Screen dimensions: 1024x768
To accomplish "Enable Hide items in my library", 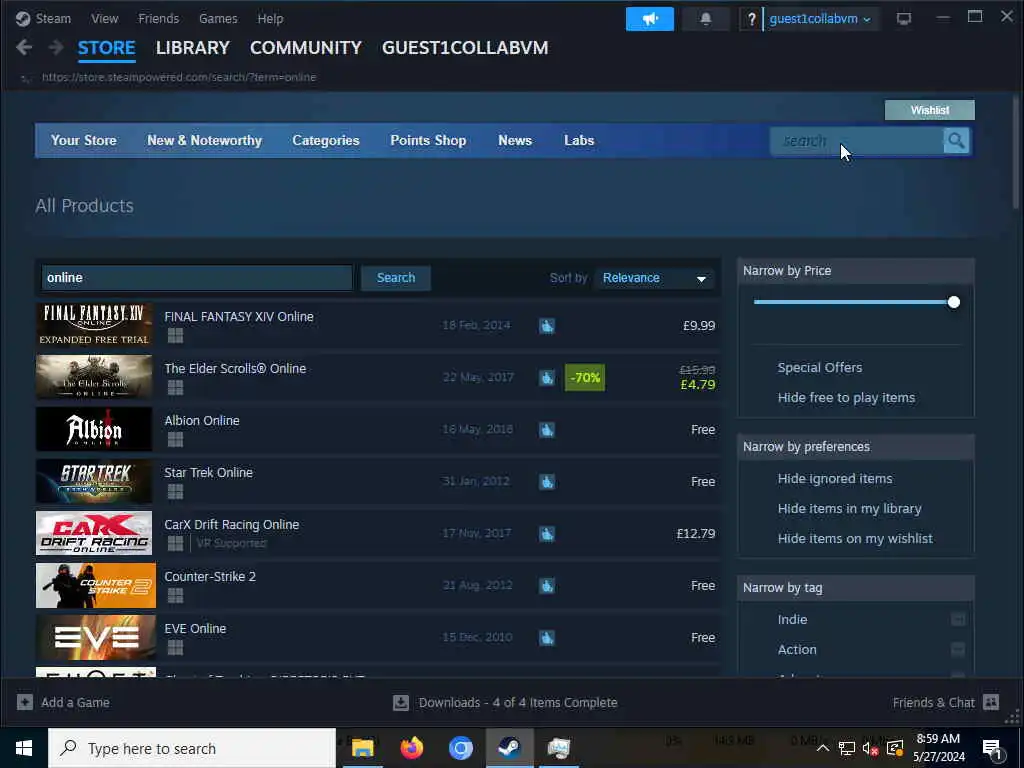I will 850,508.
